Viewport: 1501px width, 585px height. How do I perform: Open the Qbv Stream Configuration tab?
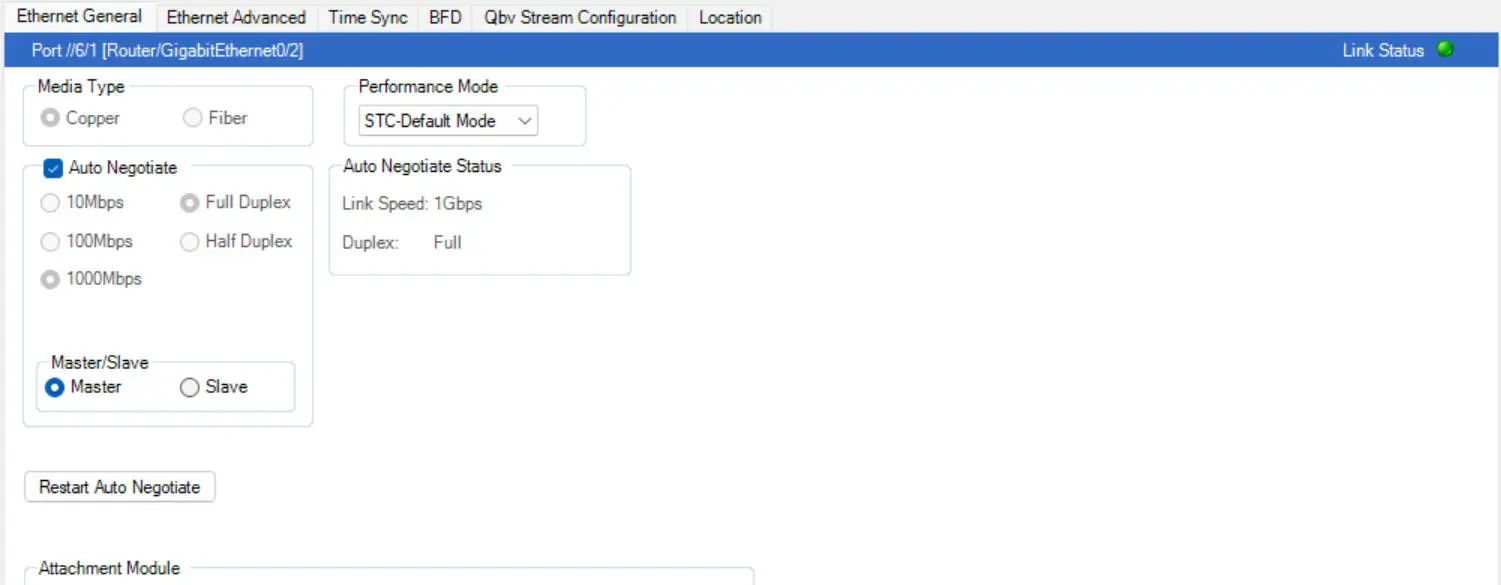point(580,17)
